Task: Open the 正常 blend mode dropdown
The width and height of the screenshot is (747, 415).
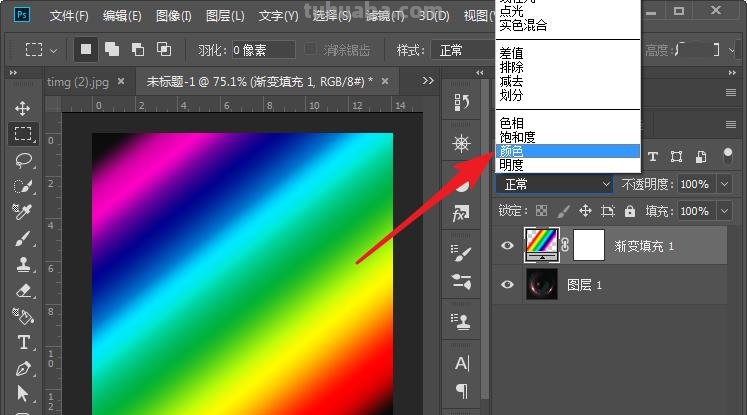Action: click(x=555, y=184)
